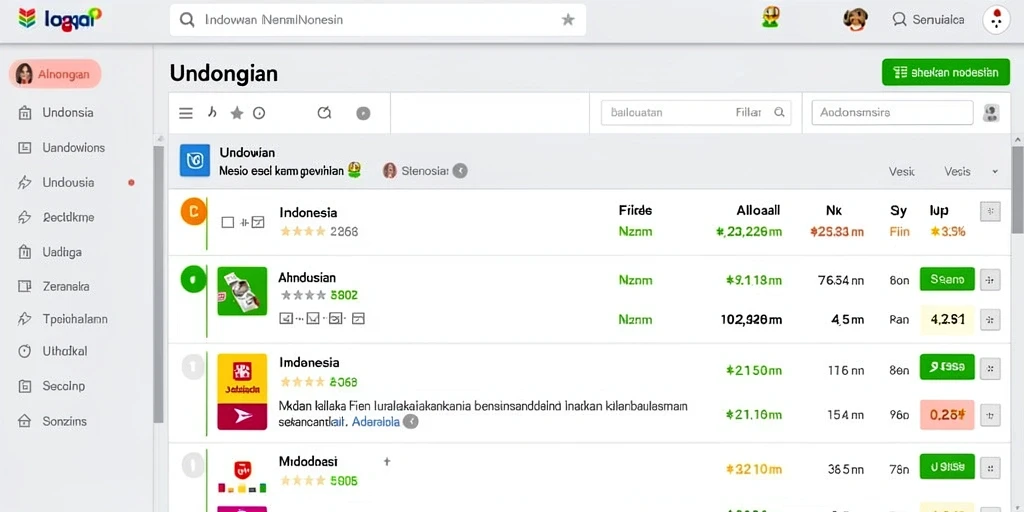
Task: Click the info circle toolbar icon
Action: pos(259,113)
